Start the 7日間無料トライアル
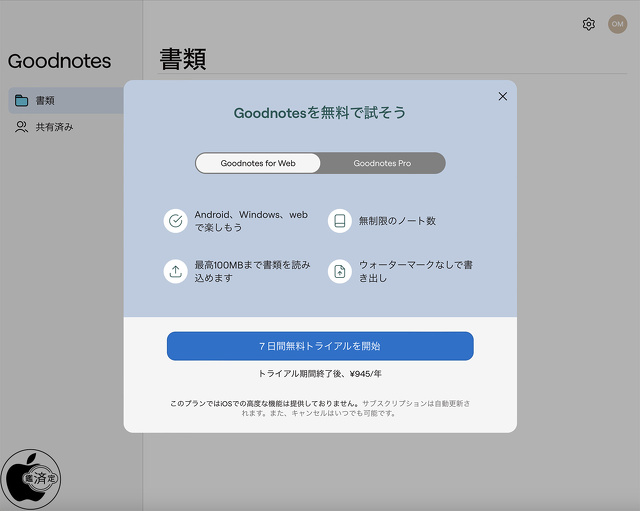640x511 pixels. 320,346
